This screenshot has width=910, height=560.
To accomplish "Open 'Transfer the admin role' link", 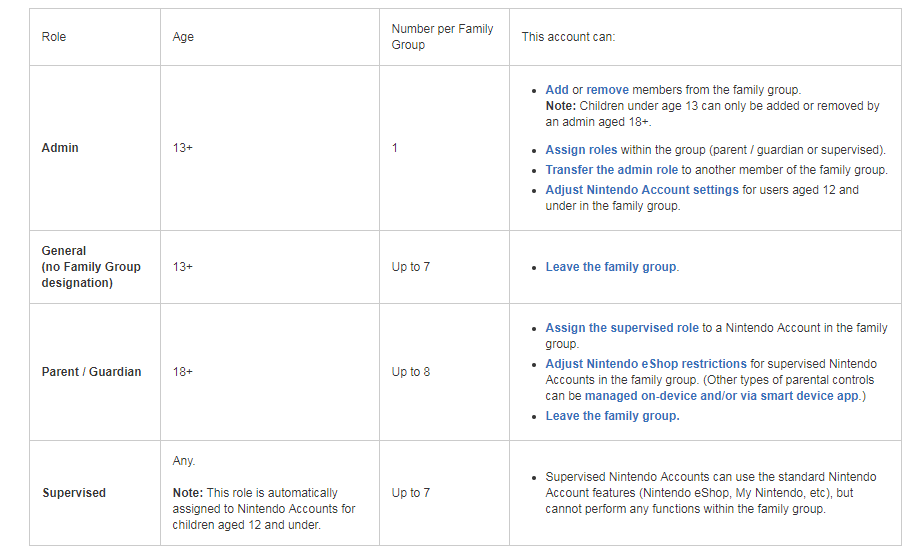I will pos(611,170).
